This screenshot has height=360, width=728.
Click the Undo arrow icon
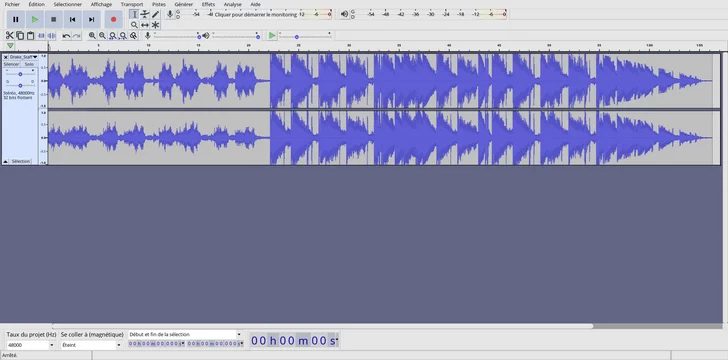tap(66, 36)
